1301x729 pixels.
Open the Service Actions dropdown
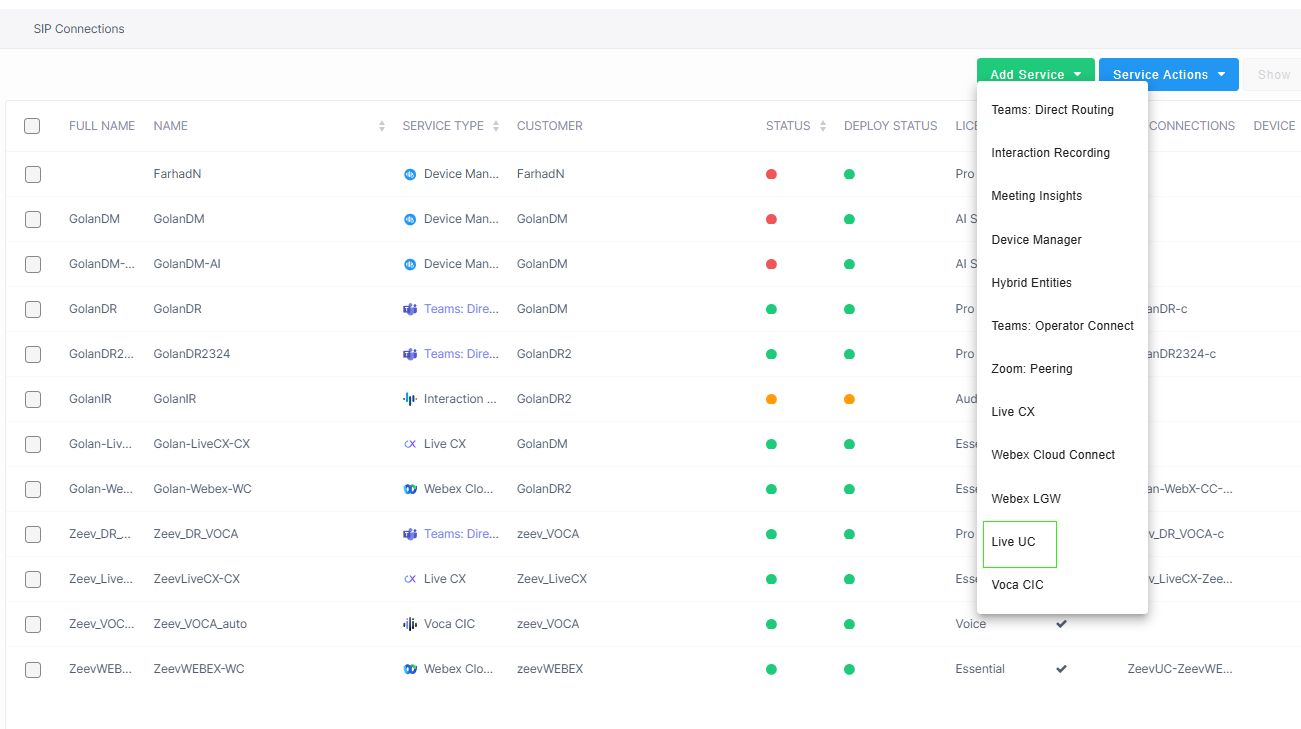tap(1169, 74)
